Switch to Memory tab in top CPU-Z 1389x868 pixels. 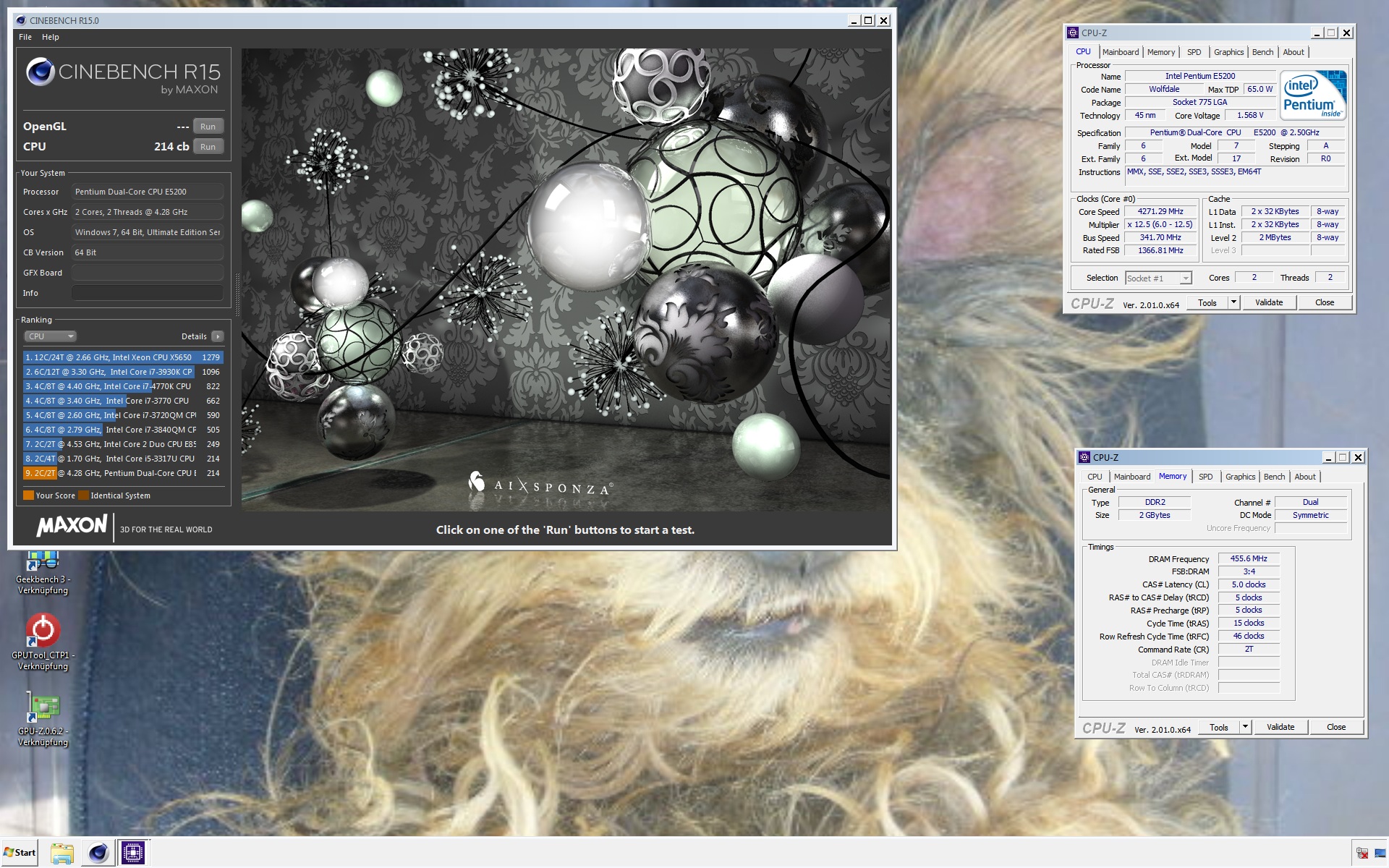[x=1161, y=52]
